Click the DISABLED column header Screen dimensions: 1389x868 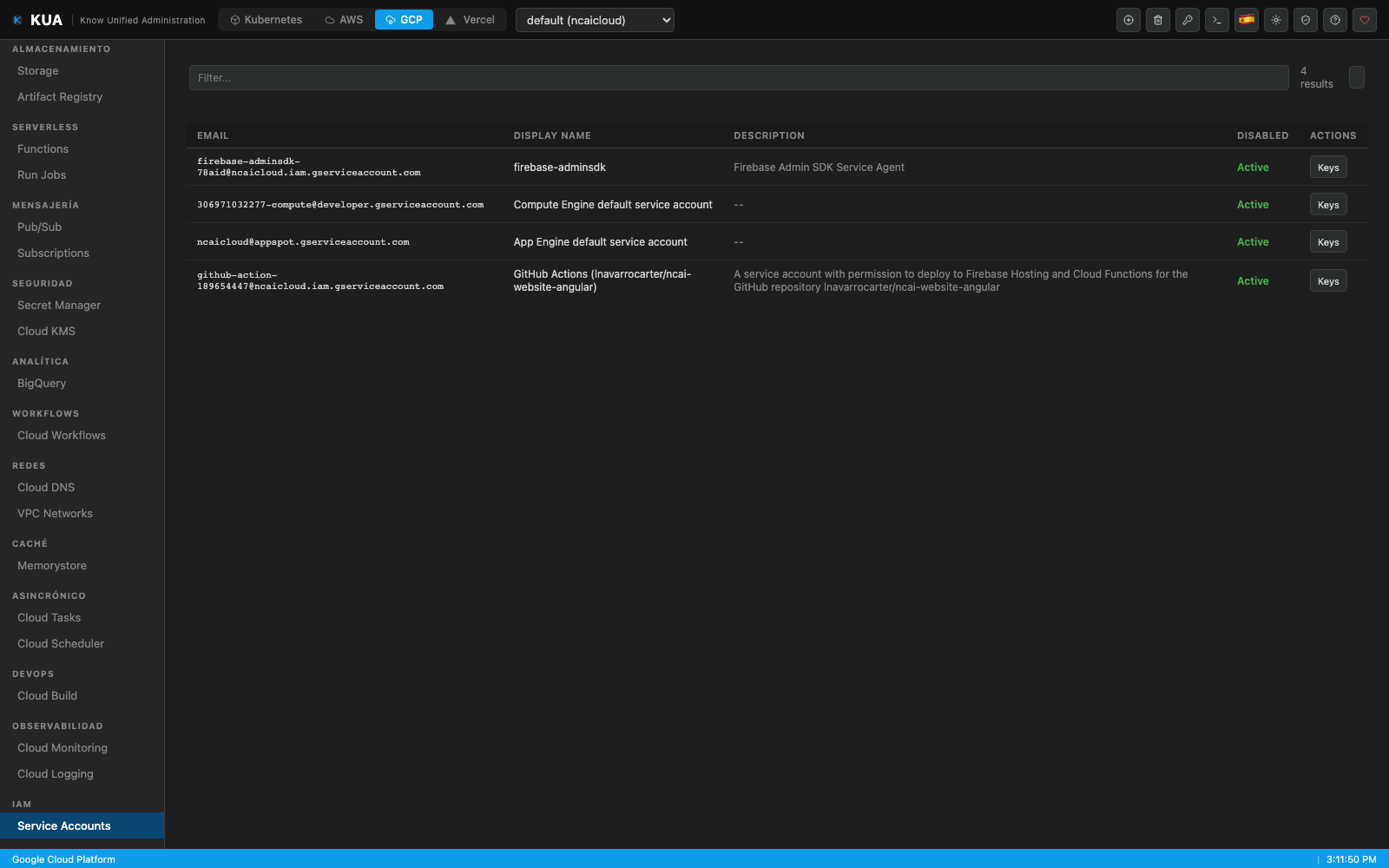(1263, 135)
